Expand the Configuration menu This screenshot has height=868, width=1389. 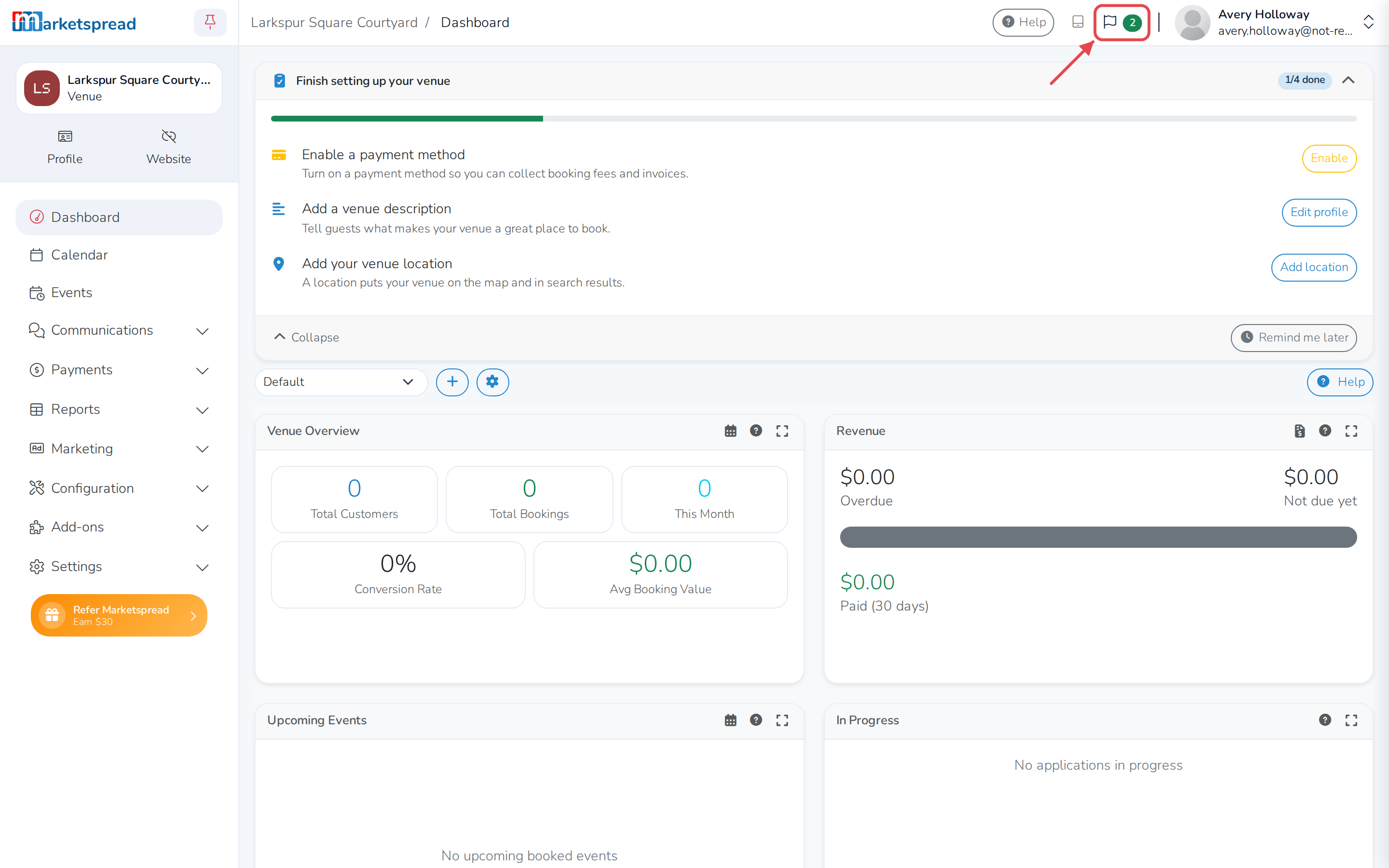[x=119, y=488]
